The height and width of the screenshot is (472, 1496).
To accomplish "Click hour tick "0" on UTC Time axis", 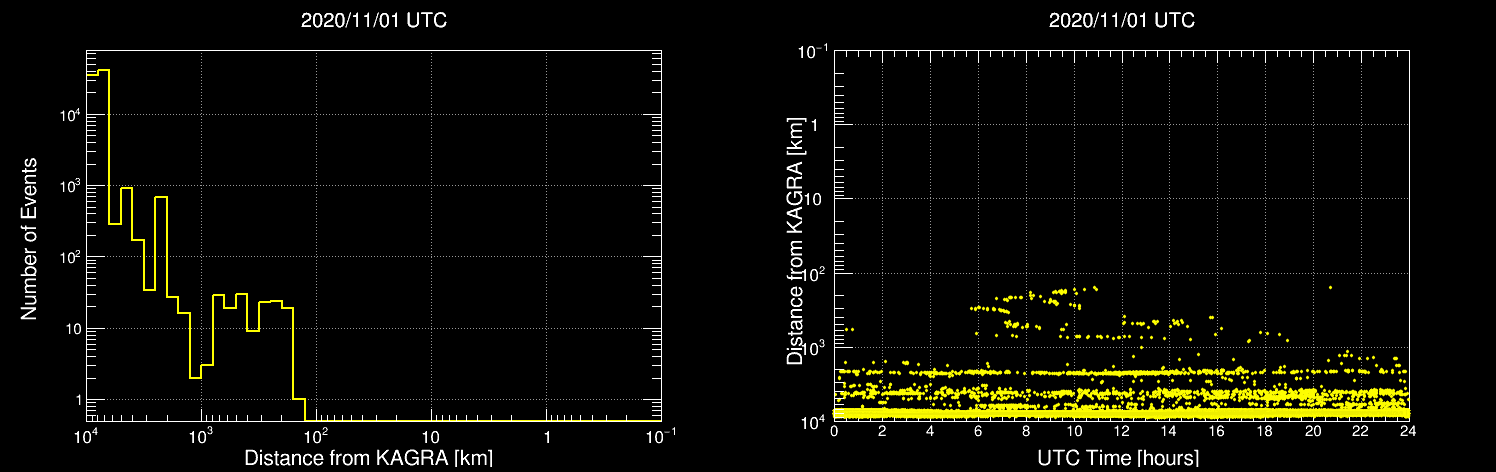I will click(x=834, y=432).
